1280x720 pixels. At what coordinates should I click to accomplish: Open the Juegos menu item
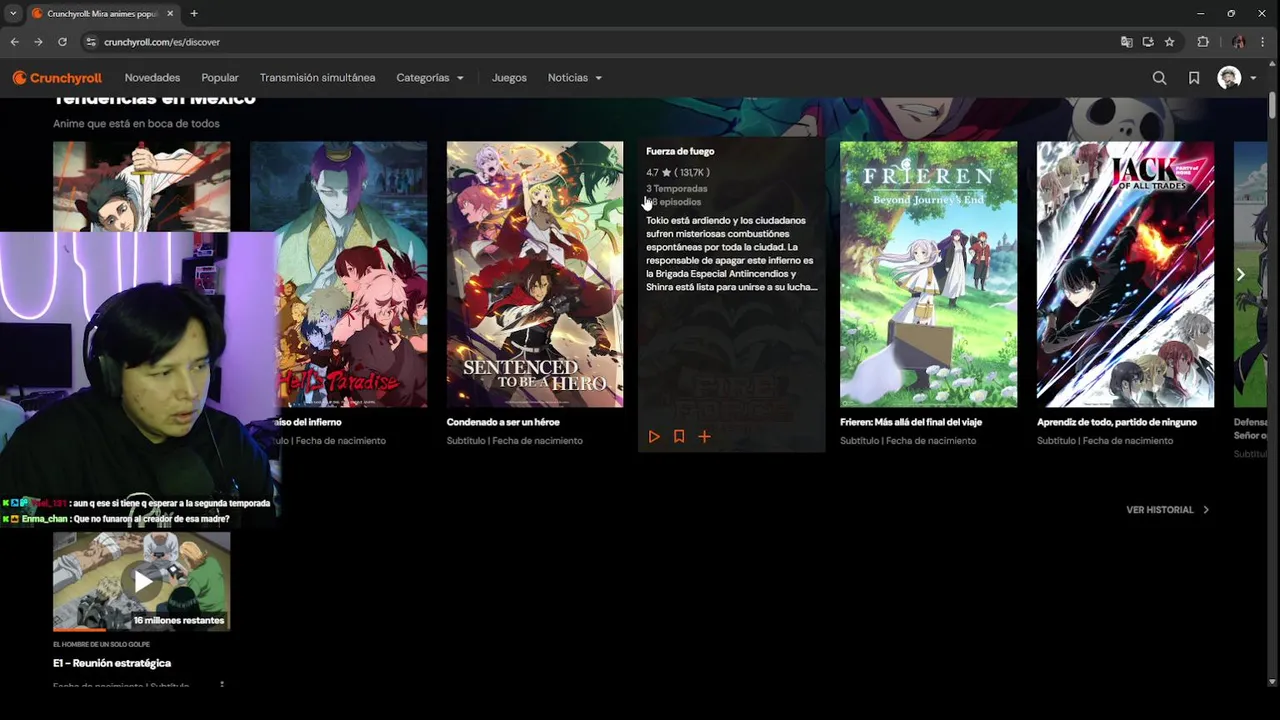509,78
